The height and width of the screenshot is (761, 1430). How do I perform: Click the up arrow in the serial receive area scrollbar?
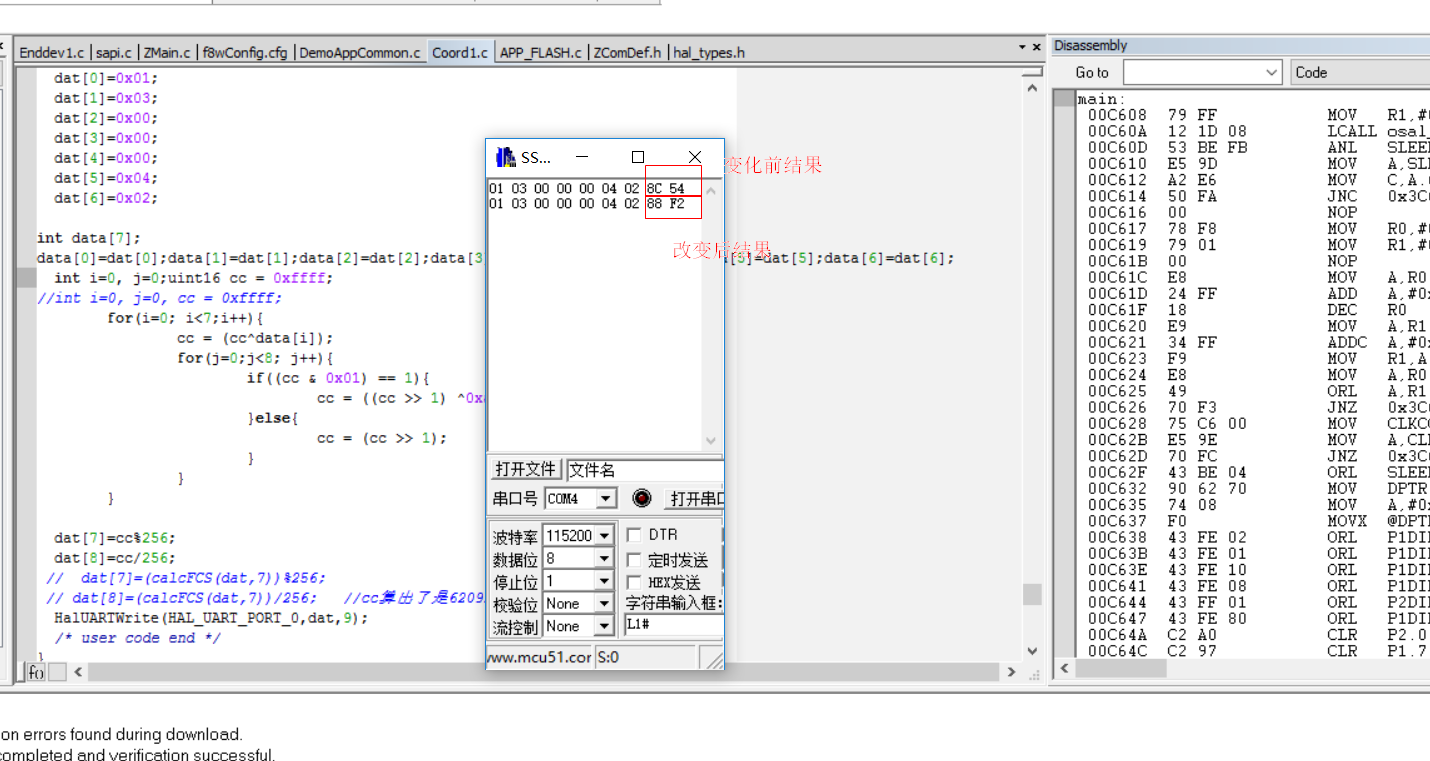coord(711,189)
